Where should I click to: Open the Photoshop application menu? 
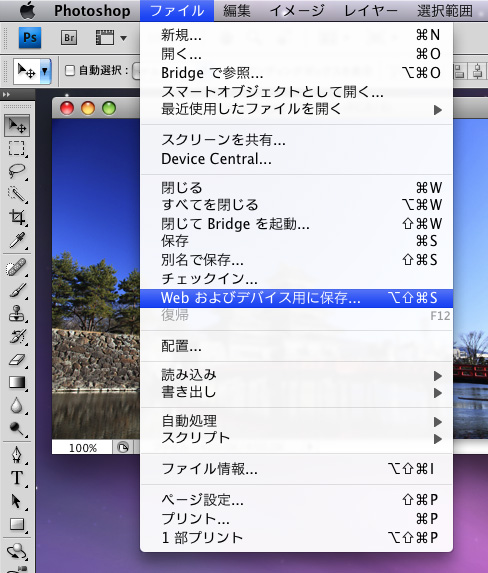pyautogui.click(x=92, y=11)
